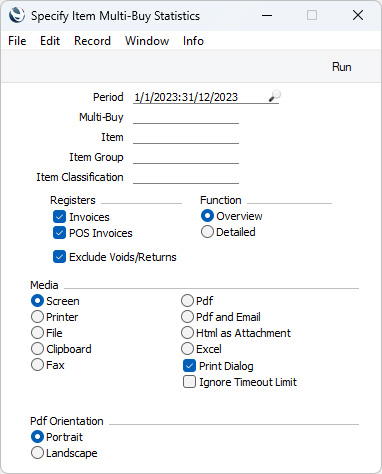
Task: Click the Item Group input field
Action: (186, 157)
